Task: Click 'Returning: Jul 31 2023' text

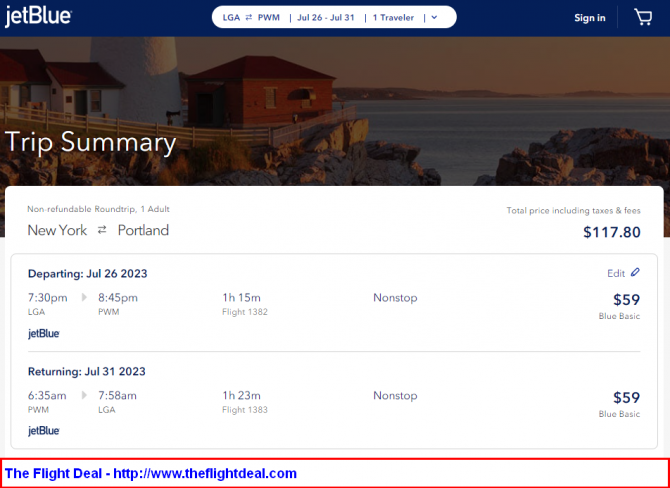Action: [87, 371]
